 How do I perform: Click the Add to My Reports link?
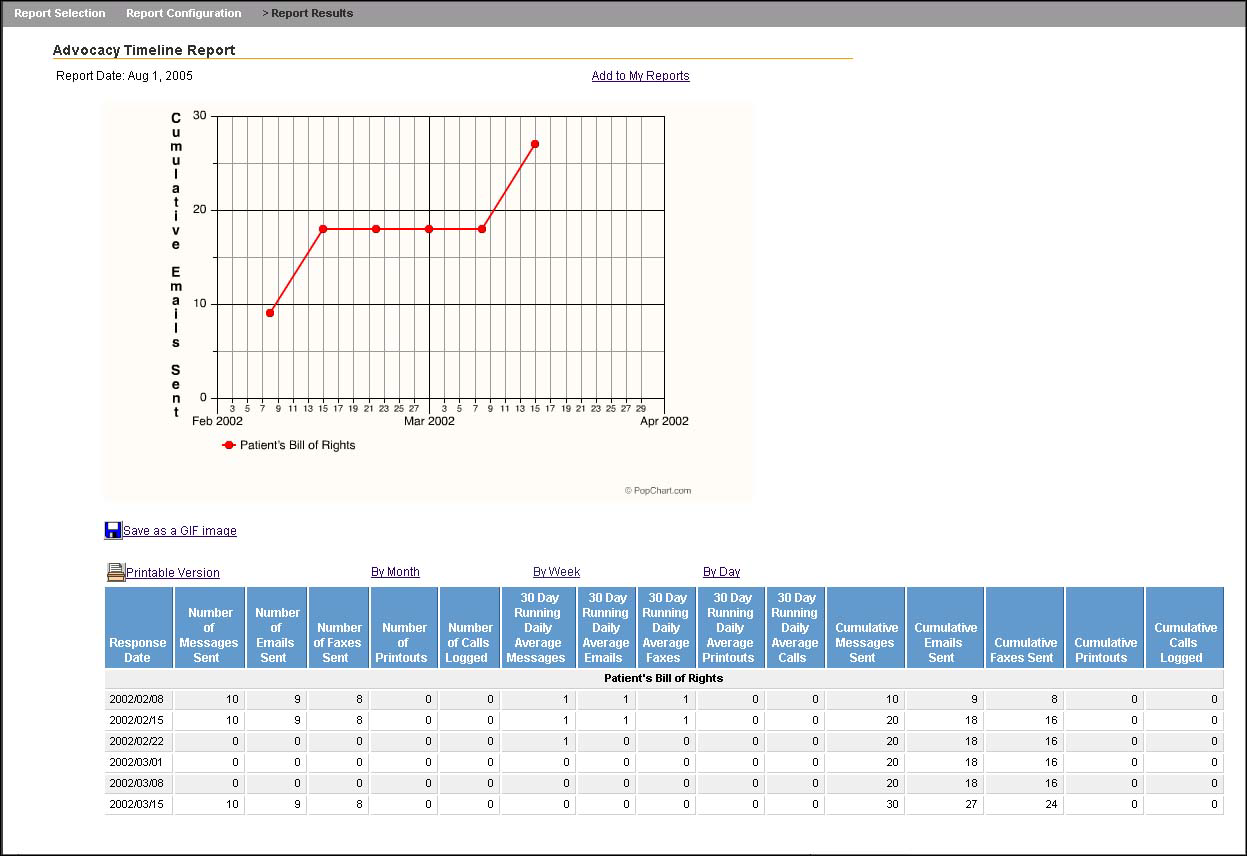641,76
